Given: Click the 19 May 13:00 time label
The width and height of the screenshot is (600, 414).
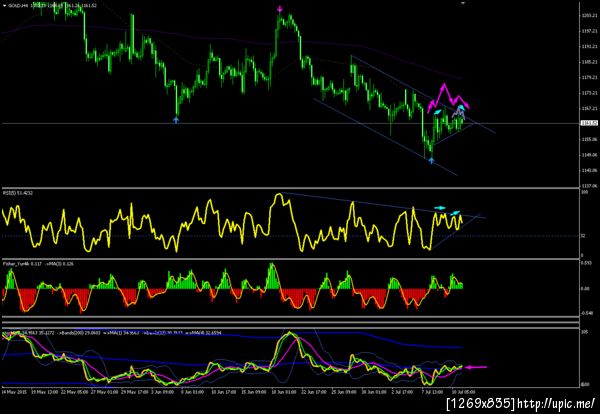Looking at the screenshot, I should (44, 392).
